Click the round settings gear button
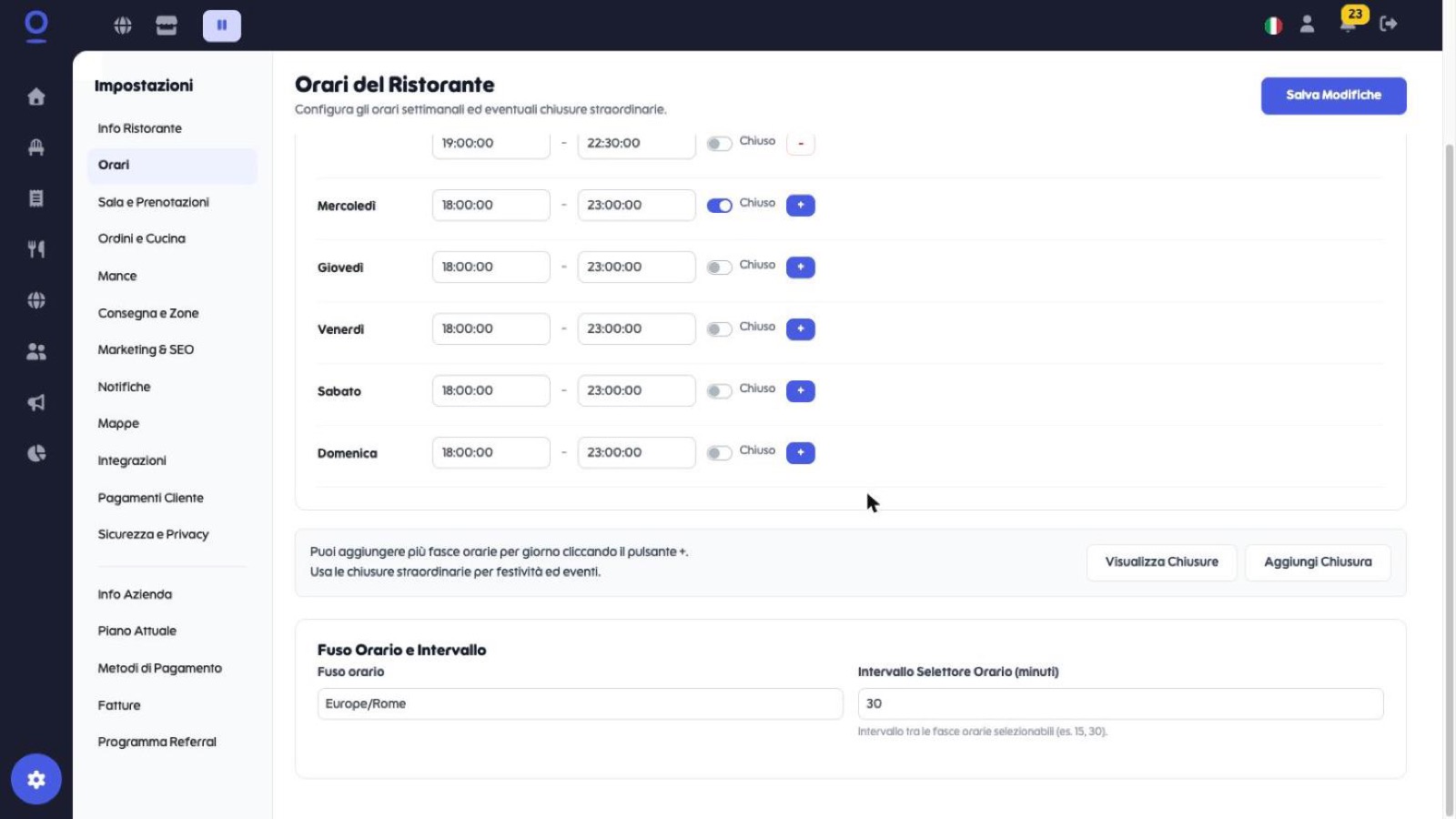The image size is (1456, 819). tap(36, 779)
